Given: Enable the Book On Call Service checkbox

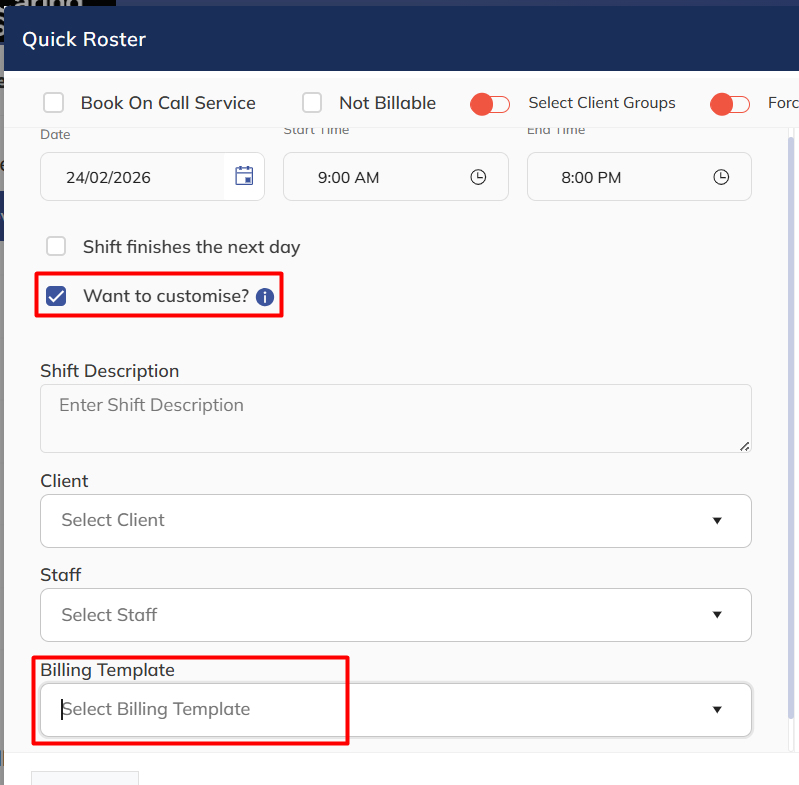Looking at the screenshot, I should pos(54,103).
